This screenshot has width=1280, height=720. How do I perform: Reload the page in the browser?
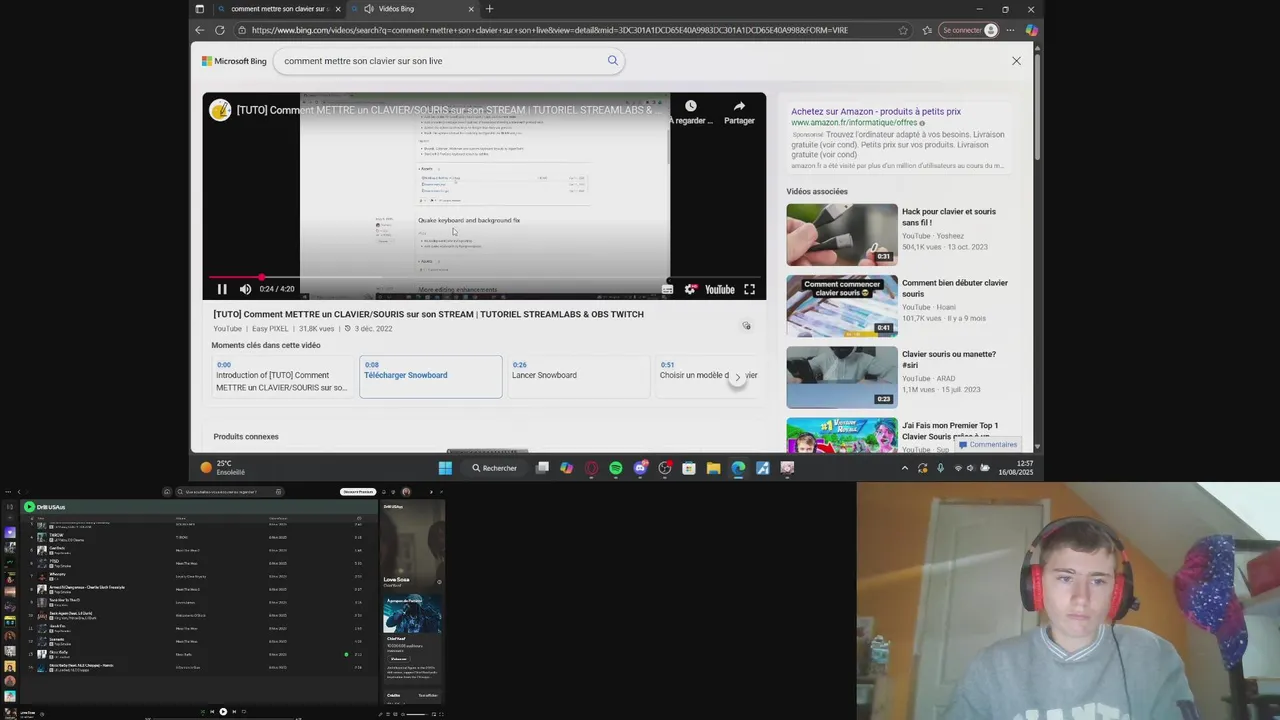[x=219, y=30]
